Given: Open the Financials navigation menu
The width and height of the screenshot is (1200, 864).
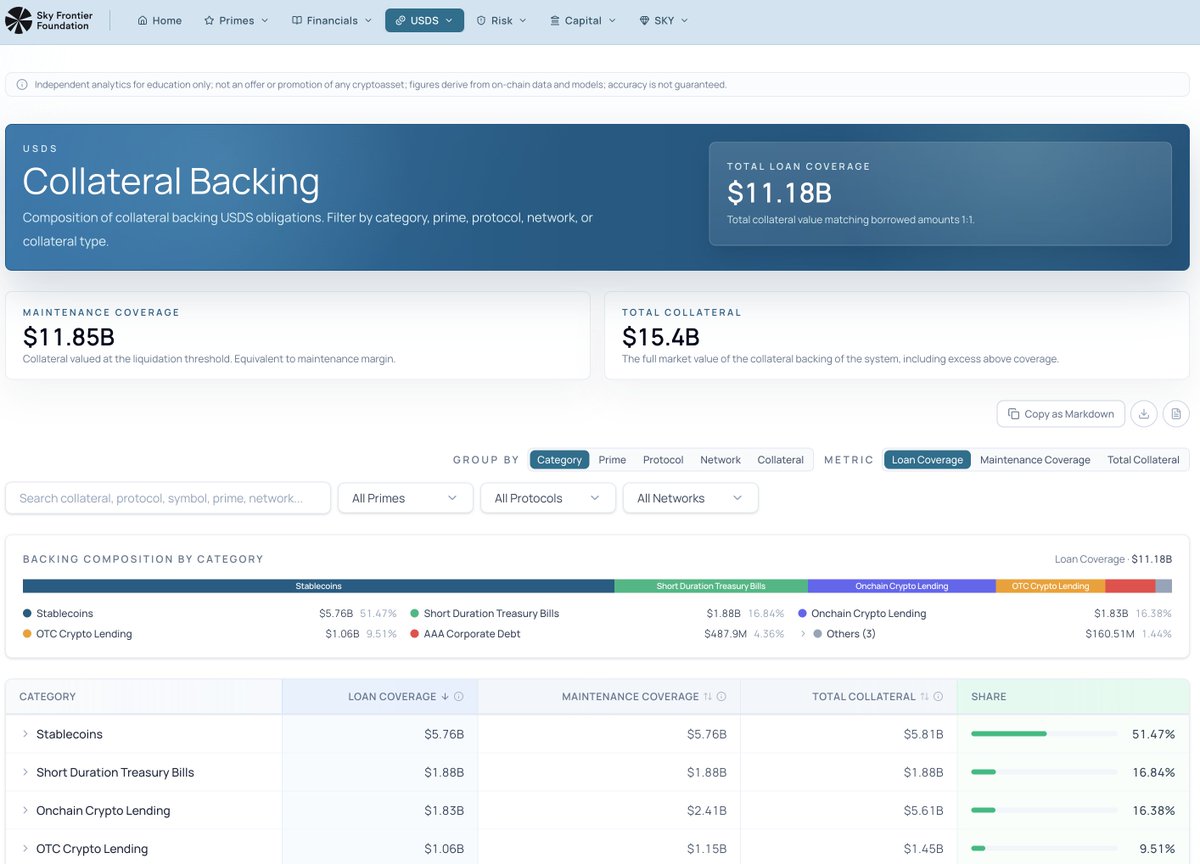Looking at the screenshot, I should (332, 20).
